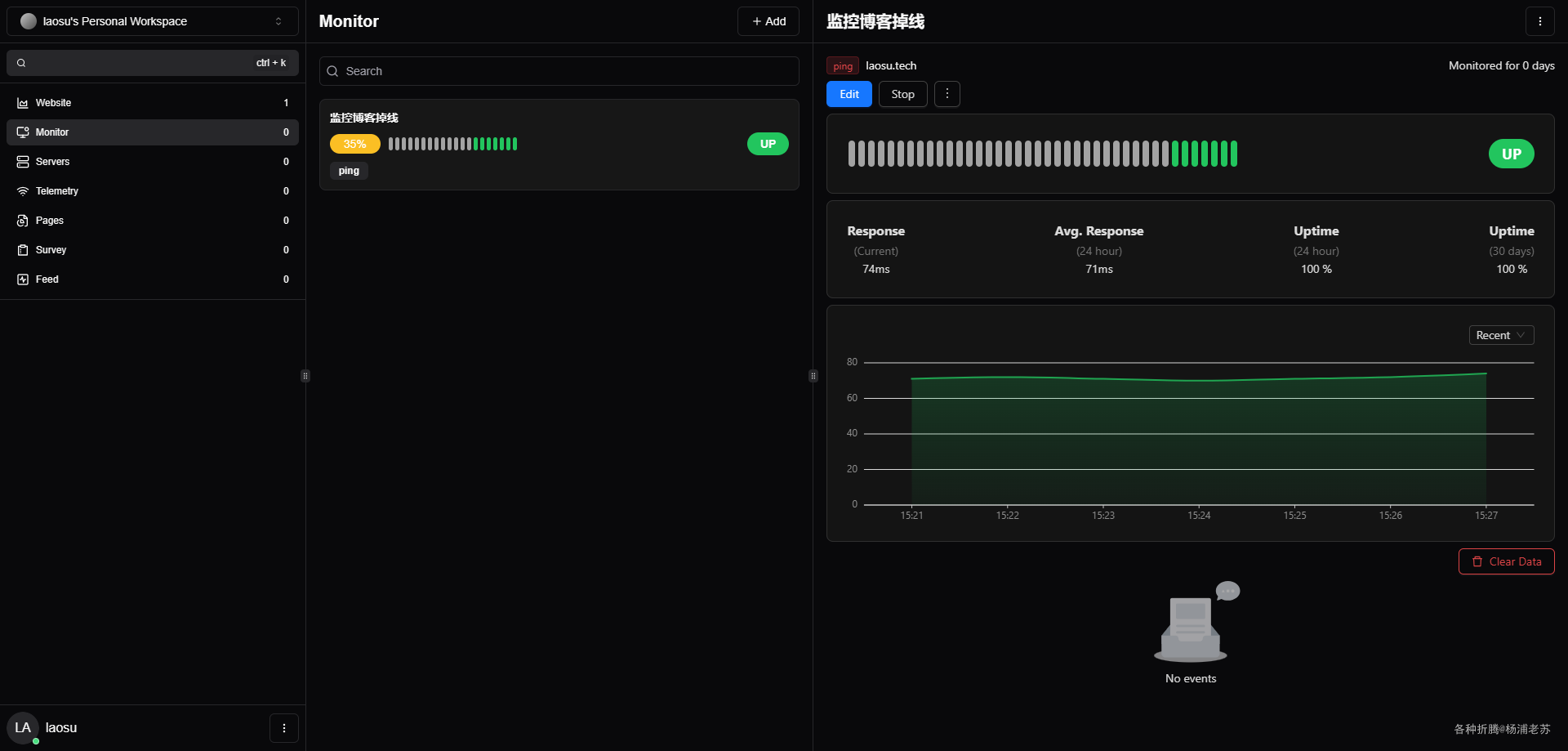Open the Website section in sidebar
This screenshot has width=1568, height=751.
click(x=153, y=103)
